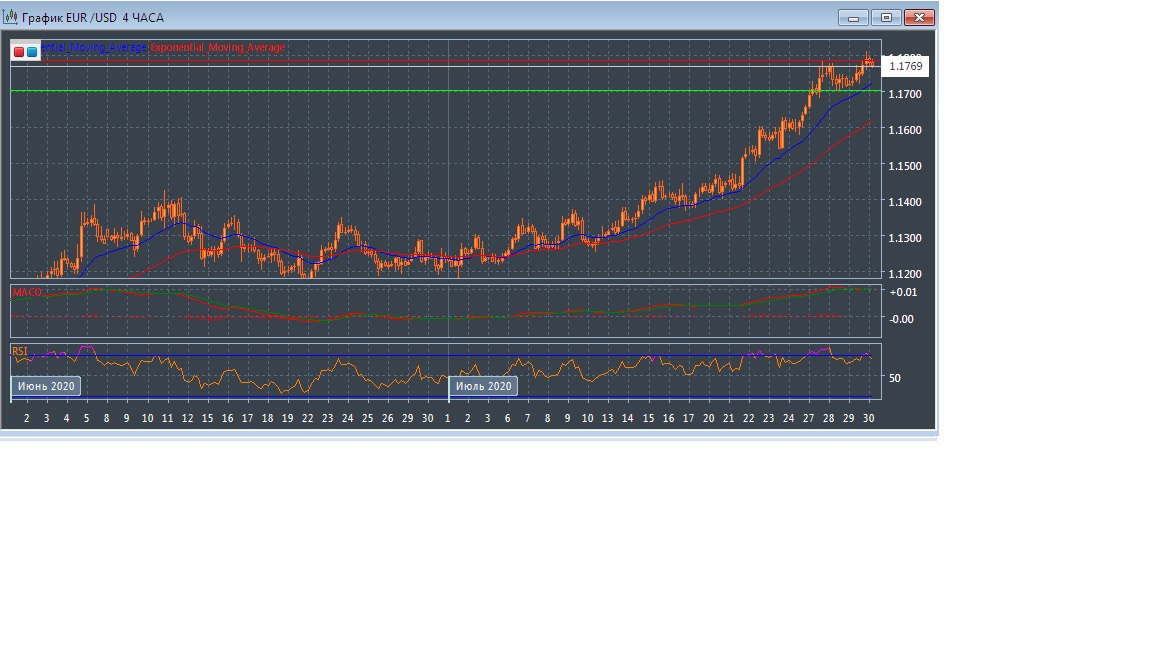Click date 30 at right end of time axis
Screen dimensions: 1152x648
pyautogui.click(x=869, y=418)
